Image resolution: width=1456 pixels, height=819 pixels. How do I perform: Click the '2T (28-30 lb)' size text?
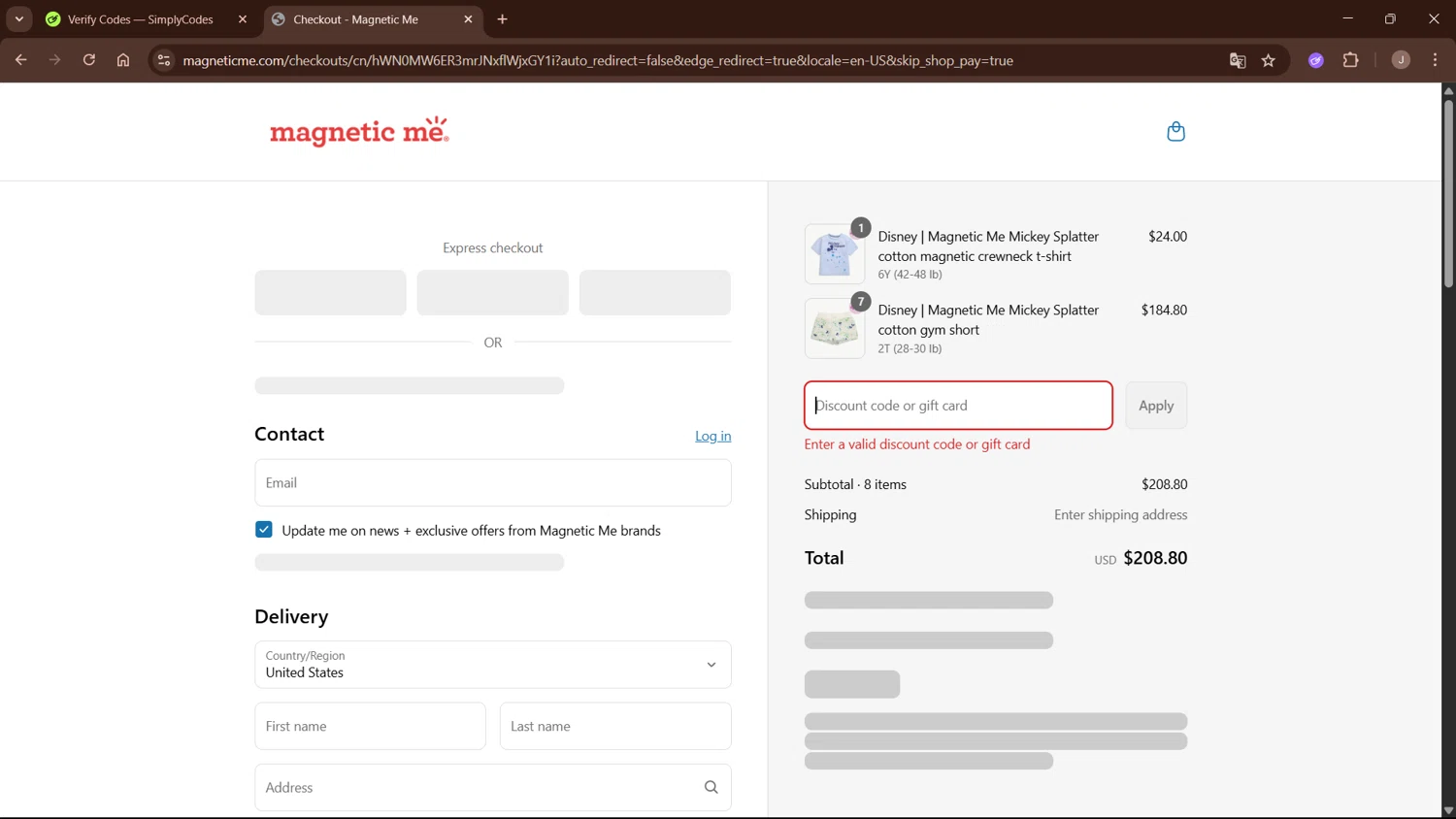click(910, 348)
